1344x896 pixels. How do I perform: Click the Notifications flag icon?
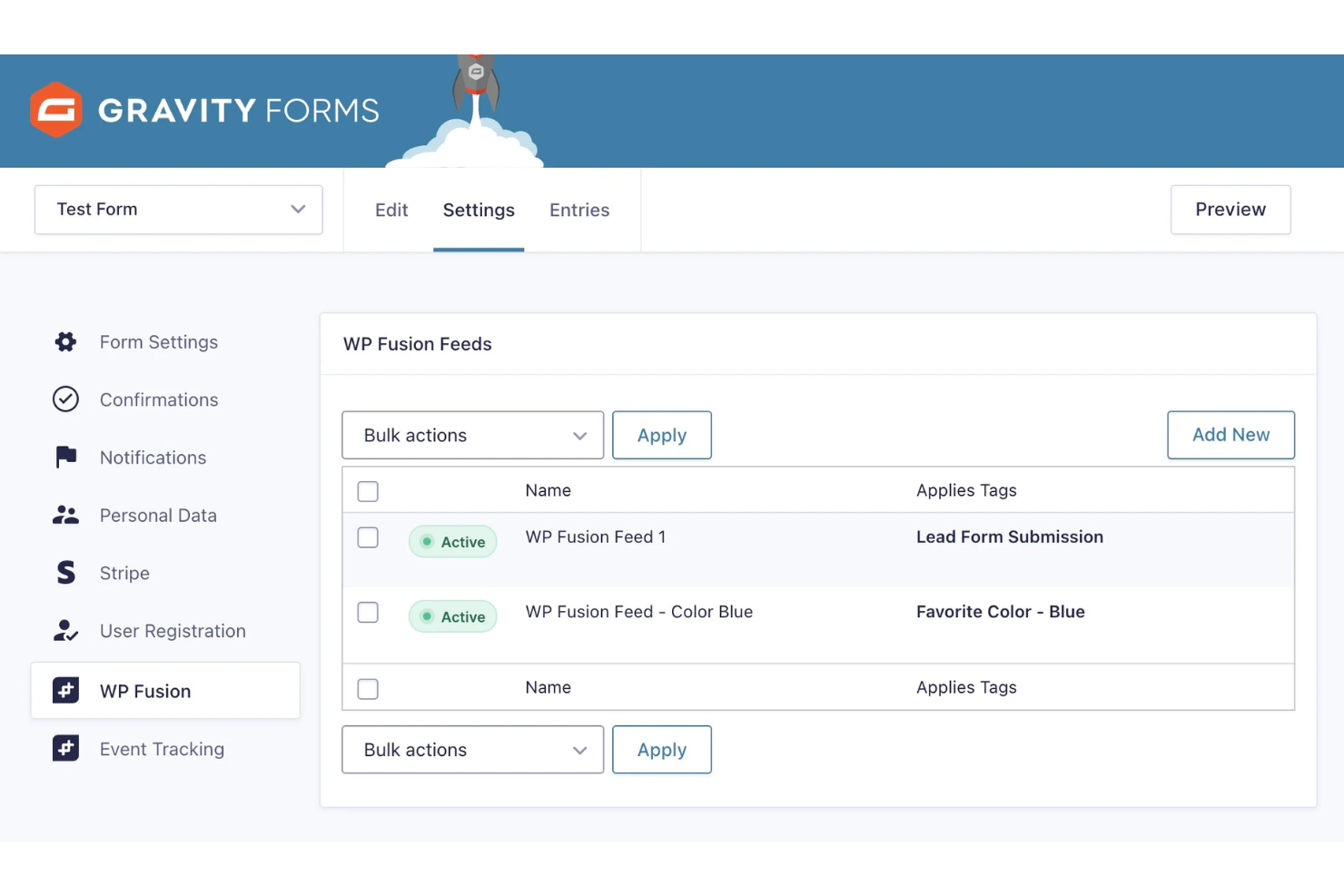click(65, 457)
